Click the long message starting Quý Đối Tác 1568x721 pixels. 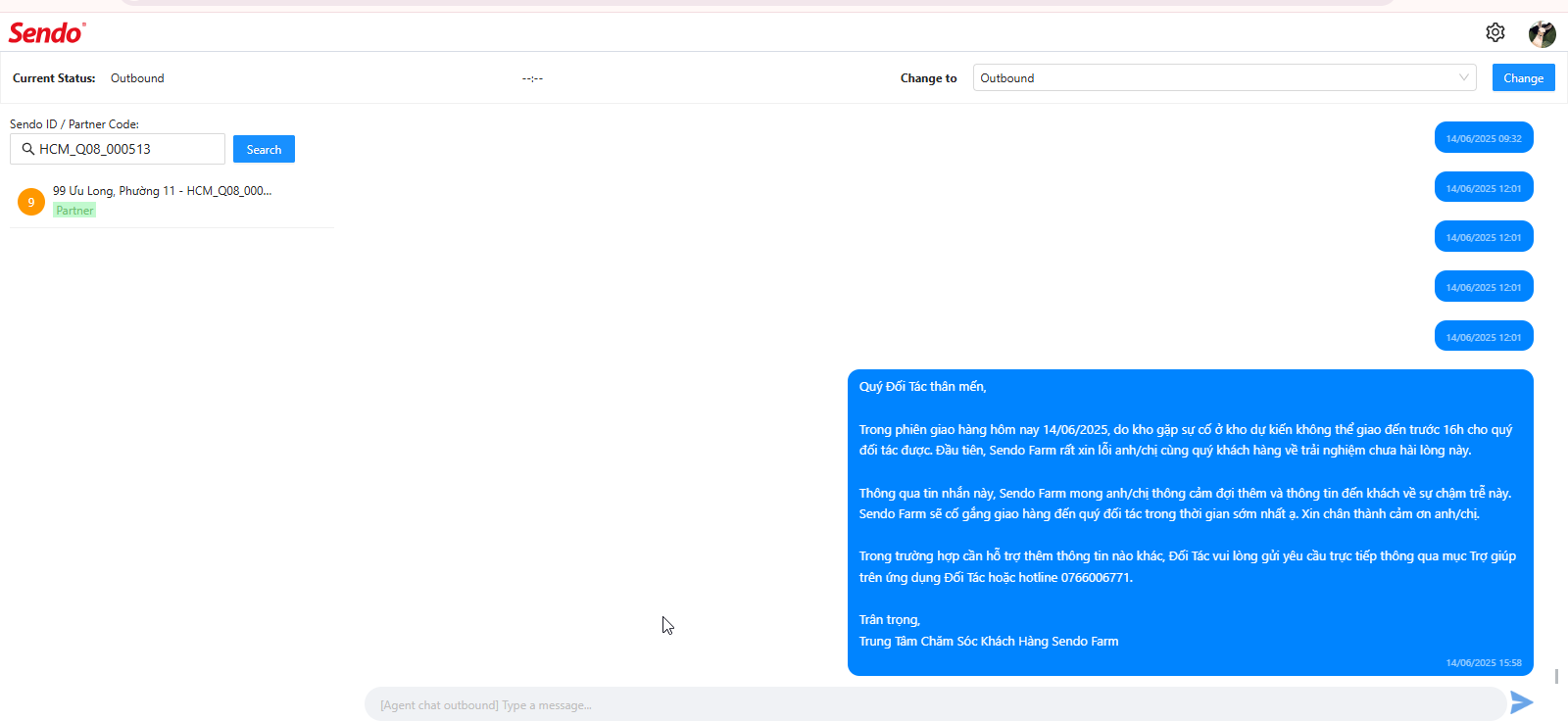coord(1191,522)
